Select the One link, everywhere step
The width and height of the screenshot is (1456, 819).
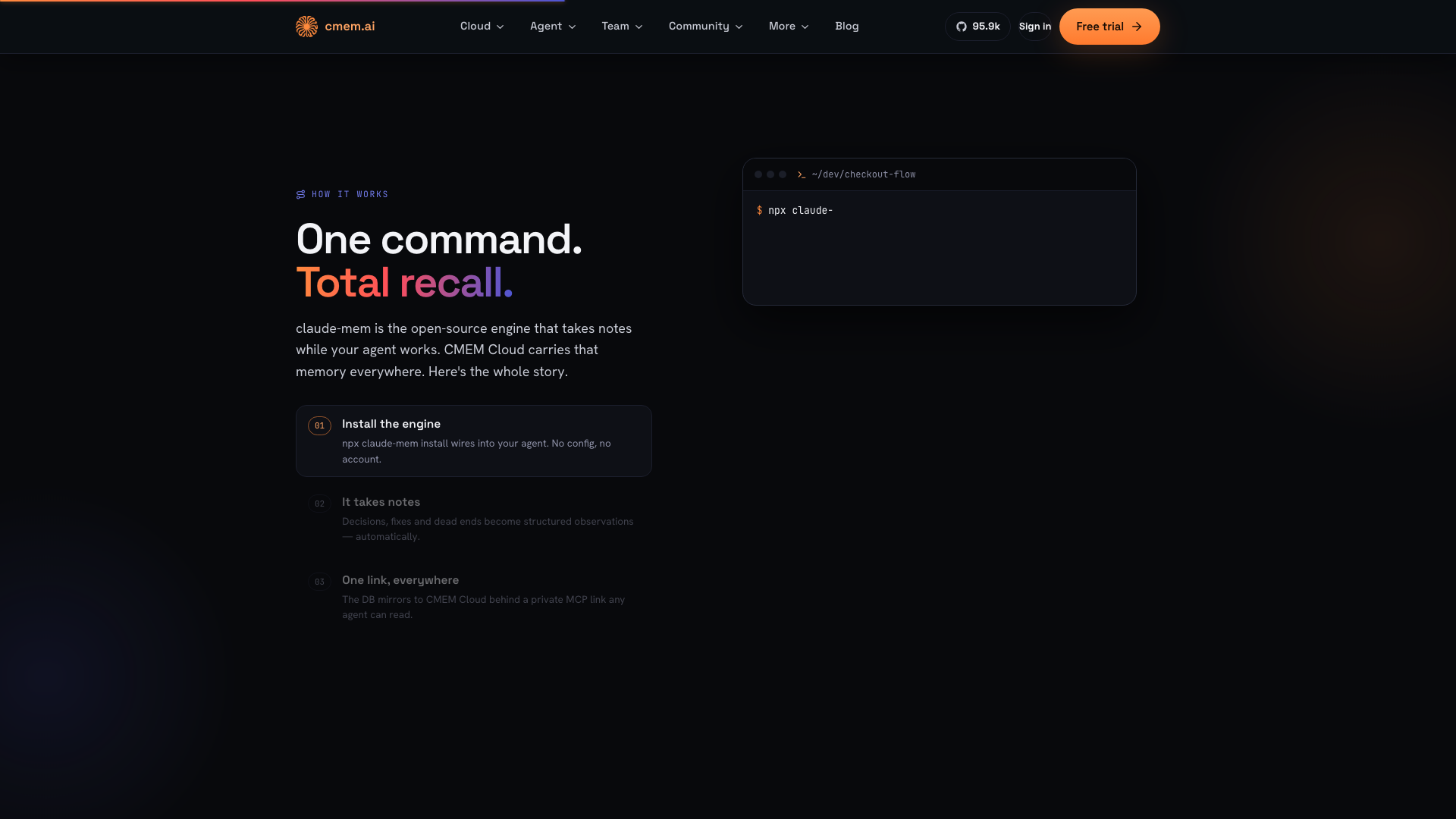click(474, 597)
